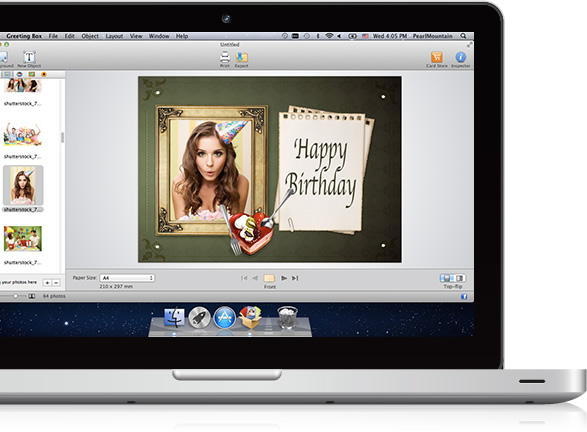Open the View menu

(136, 36)
